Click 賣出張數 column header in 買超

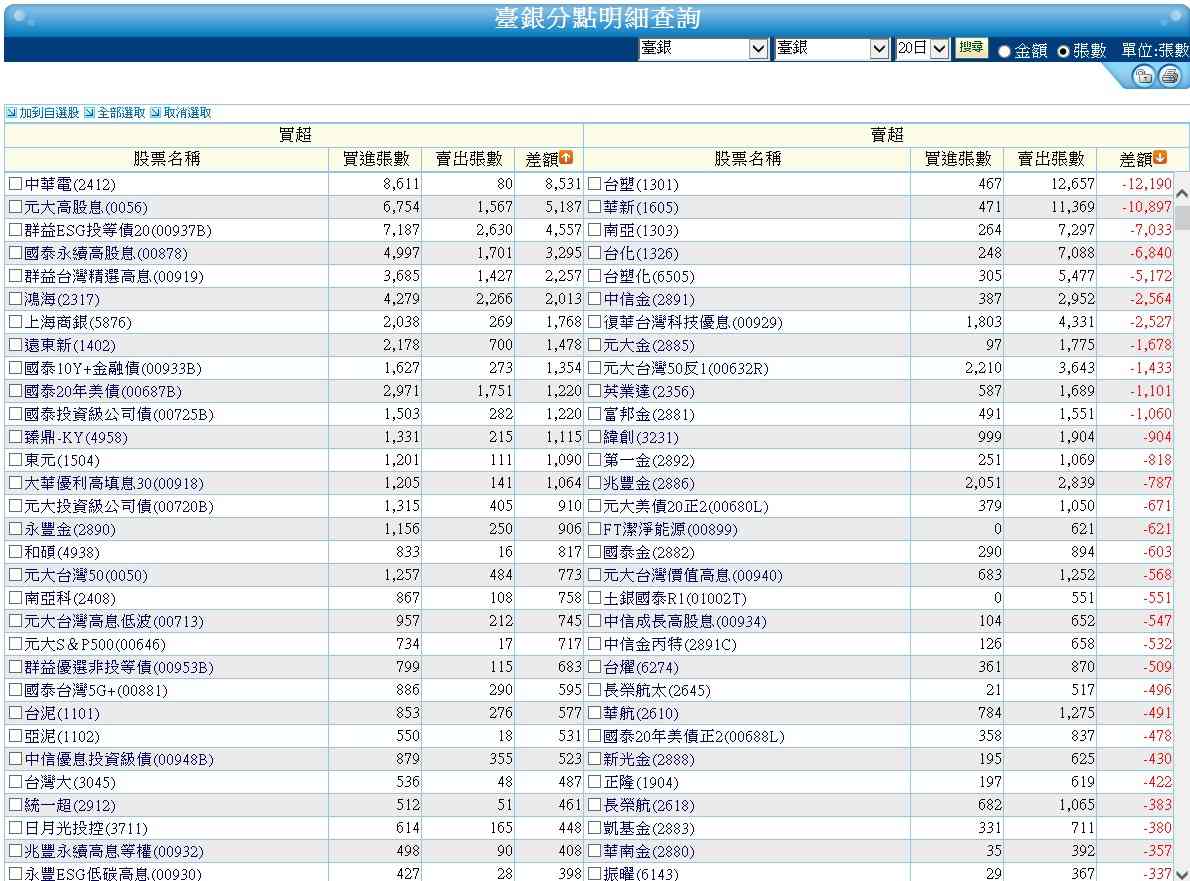click(x=468, y=159)
